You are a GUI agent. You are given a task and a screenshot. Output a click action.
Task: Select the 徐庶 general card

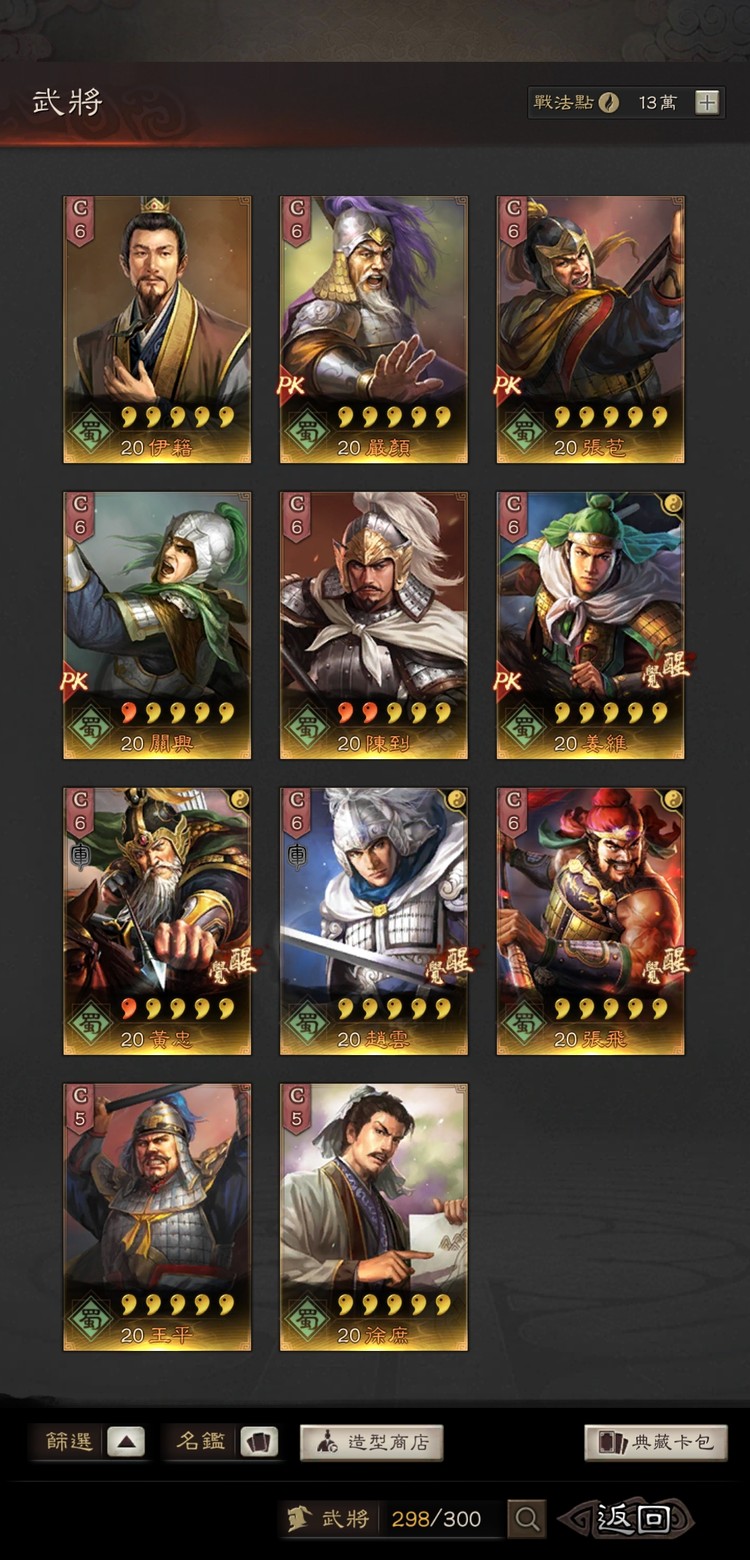pyautogui.click(x=374, y=1217)
